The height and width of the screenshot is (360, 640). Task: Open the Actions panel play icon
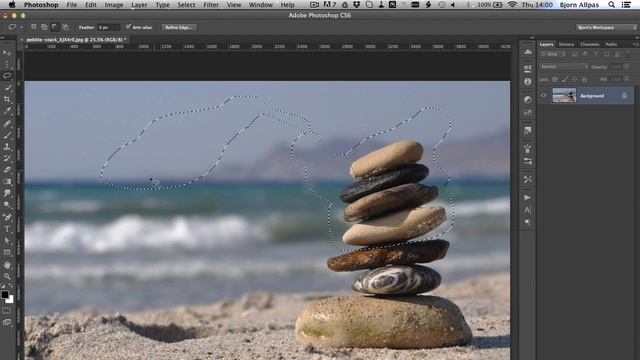pyautogui.click(x=527, y=198)
